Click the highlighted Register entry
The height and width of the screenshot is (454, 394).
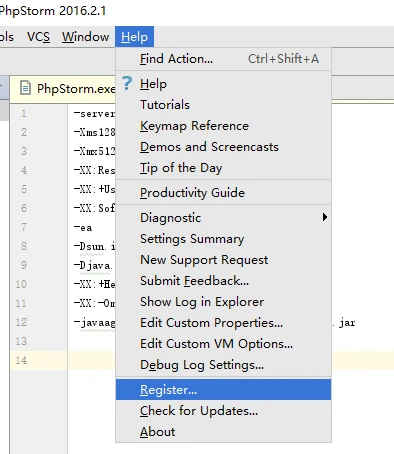pyautogui.click(x=223, y=389)
